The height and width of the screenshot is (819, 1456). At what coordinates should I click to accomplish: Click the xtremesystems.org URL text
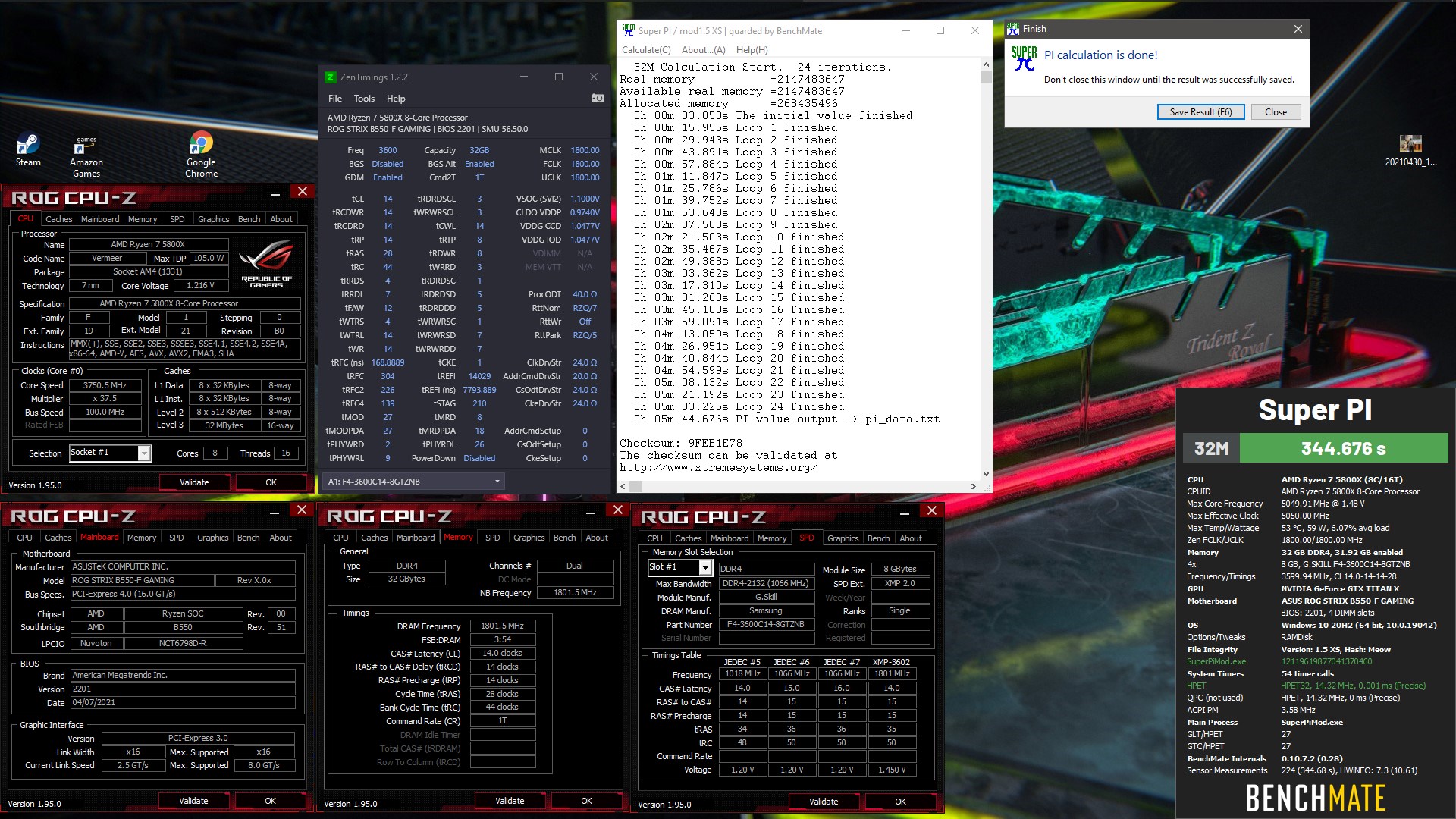(x=719, y=468)
